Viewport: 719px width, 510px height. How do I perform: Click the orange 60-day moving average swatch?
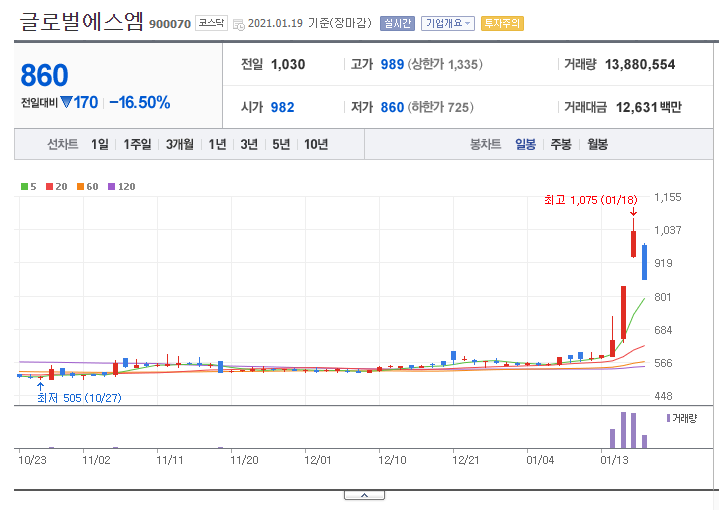[80, 187]
